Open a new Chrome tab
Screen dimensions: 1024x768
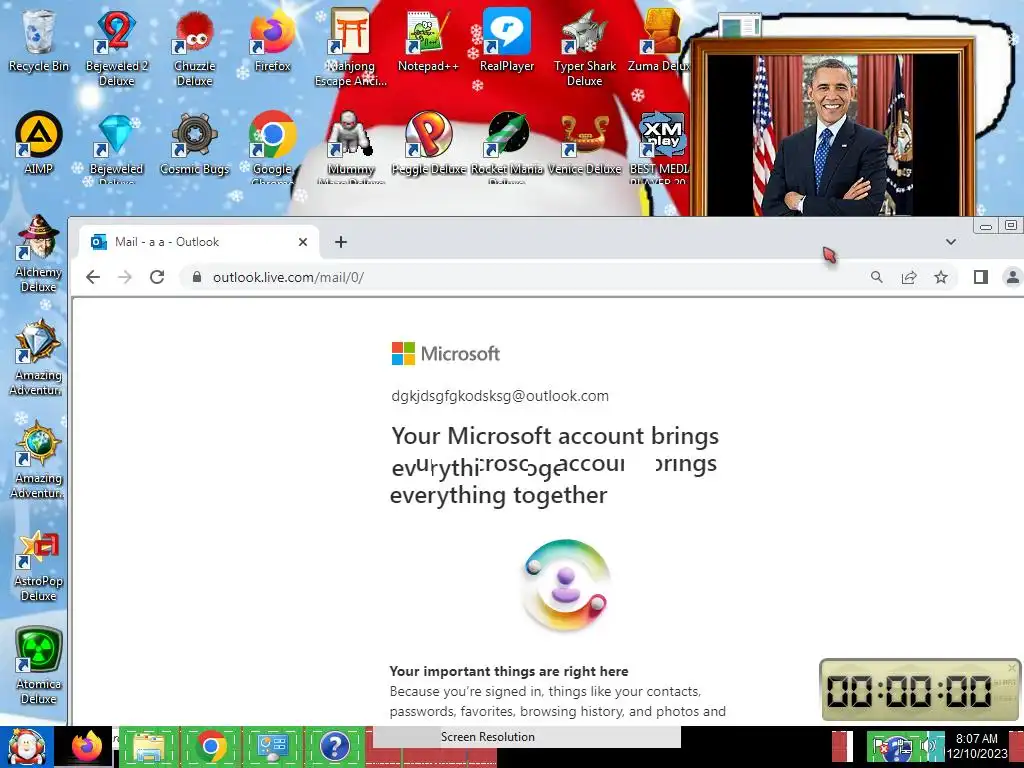click(x=341, y=242)
